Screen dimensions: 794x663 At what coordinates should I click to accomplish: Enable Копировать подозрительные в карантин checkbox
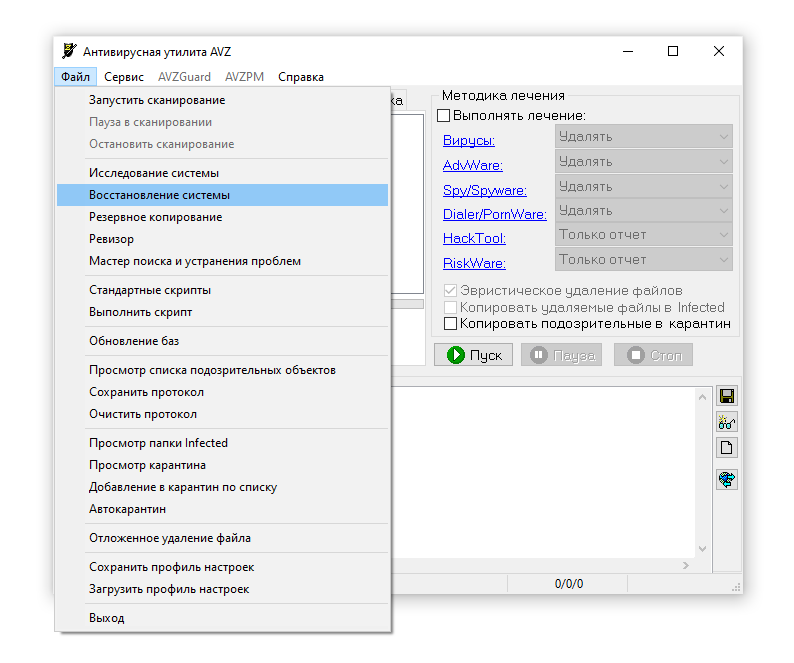[x=450, y=323]
